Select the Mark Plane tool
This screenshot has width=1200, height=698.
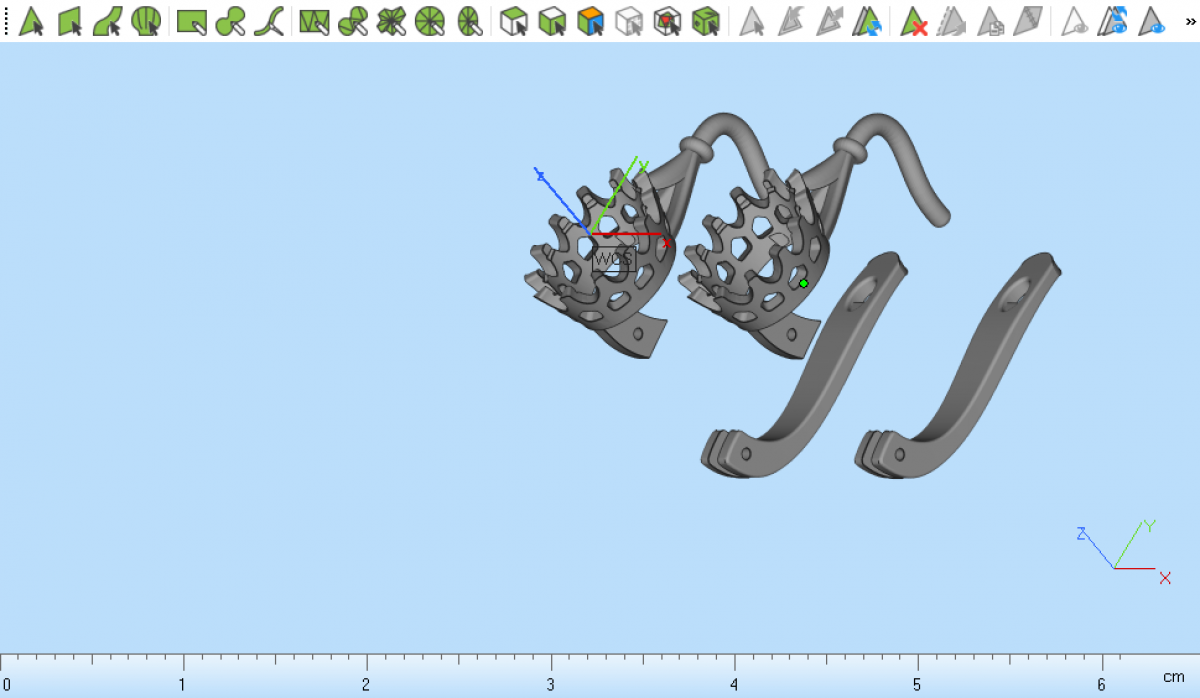[70, 20]
